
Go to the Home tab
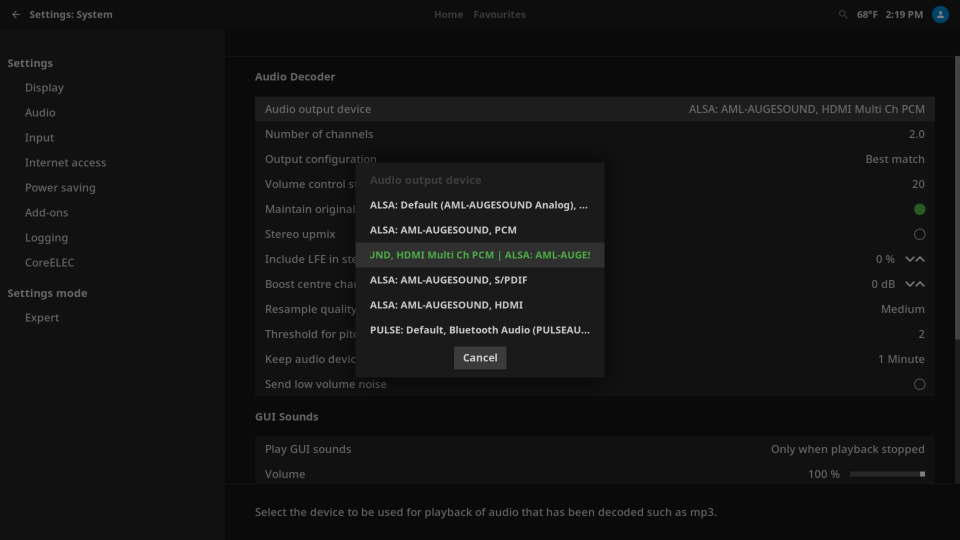[x=448, y=15]
